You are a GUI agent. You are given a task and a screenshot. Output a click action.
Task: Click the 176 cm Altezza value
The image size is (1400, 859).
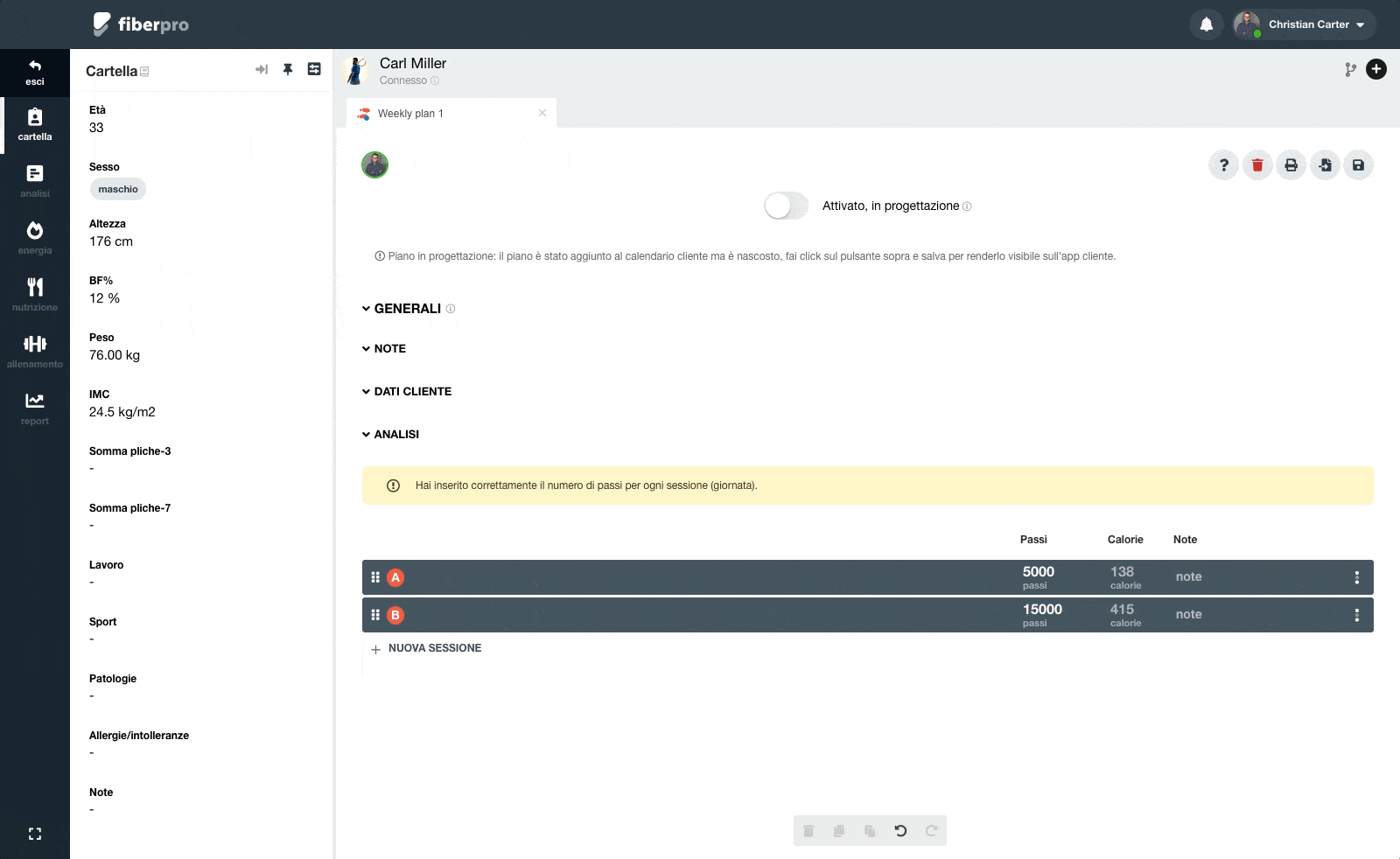click(x=111, y=241)
